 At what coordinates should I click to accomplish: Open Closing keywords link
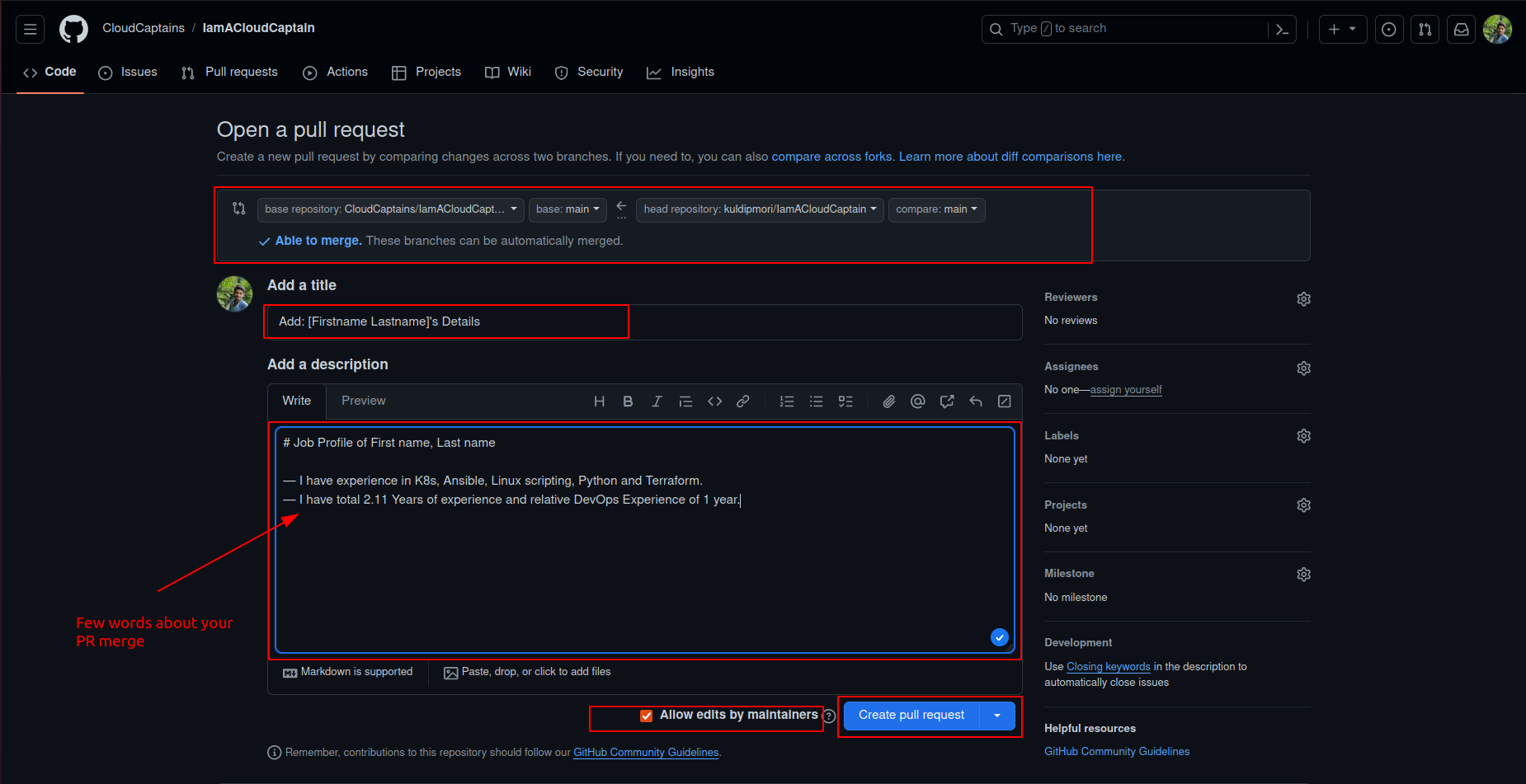tap(1108, 667)
